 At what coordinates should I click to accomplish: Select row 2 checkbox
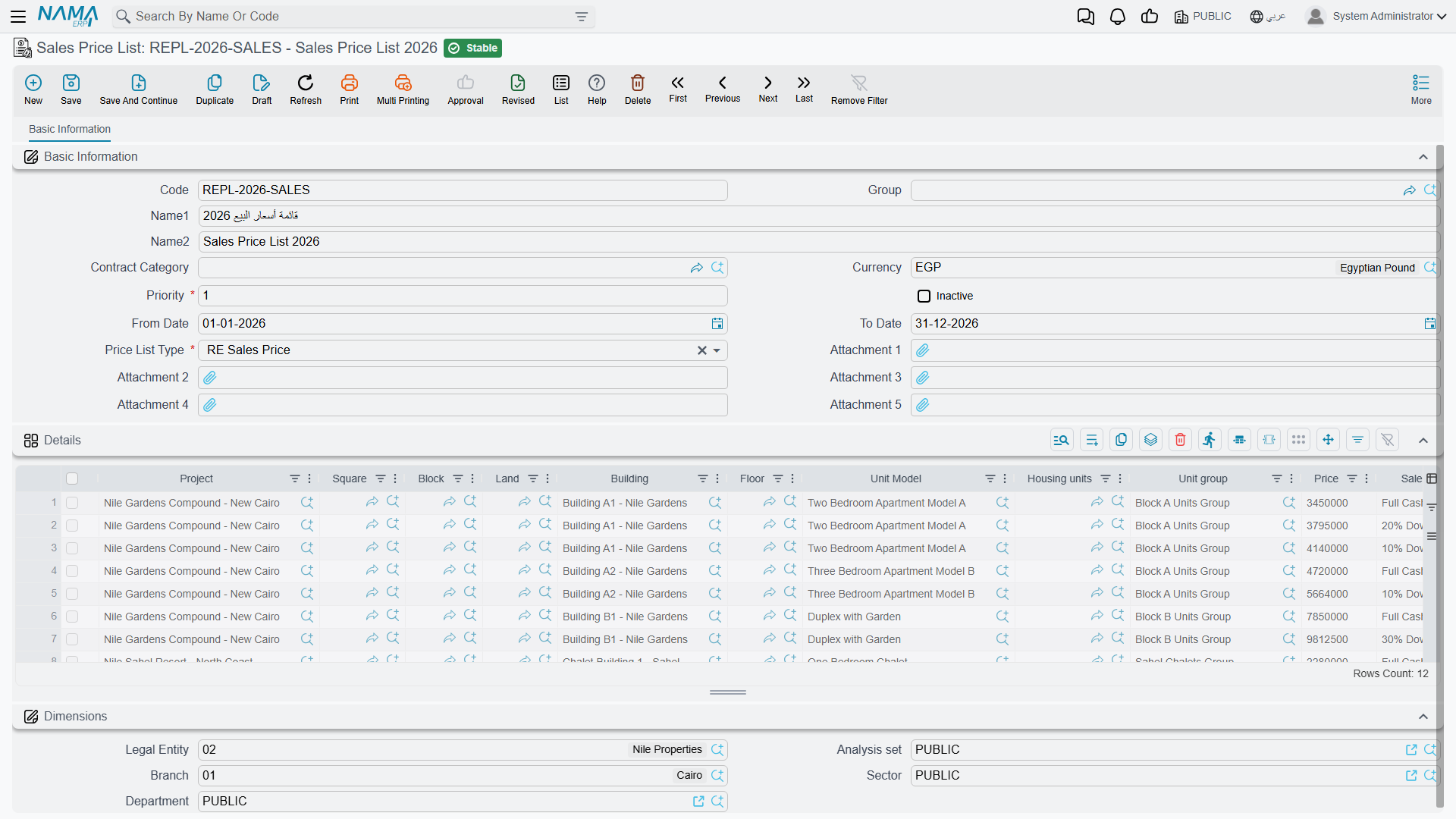72,526
